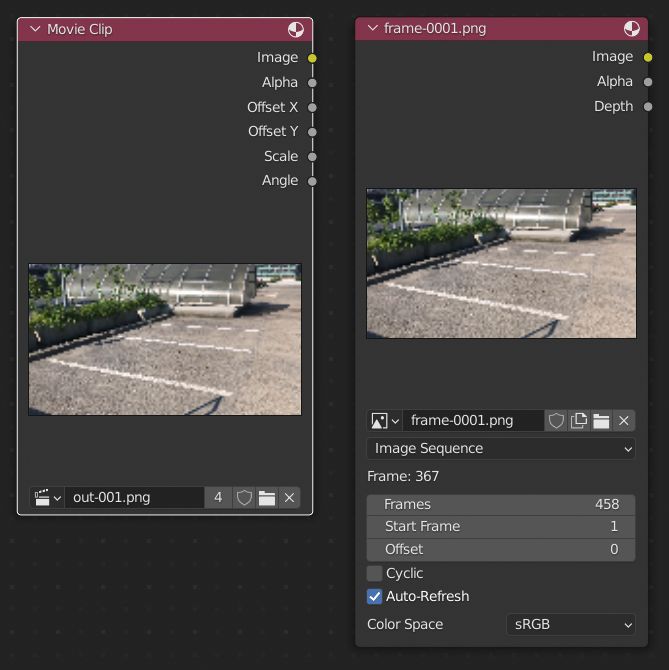
Task: Toggle preview icon on Movie Clip node header
Action: coord(296,29)
